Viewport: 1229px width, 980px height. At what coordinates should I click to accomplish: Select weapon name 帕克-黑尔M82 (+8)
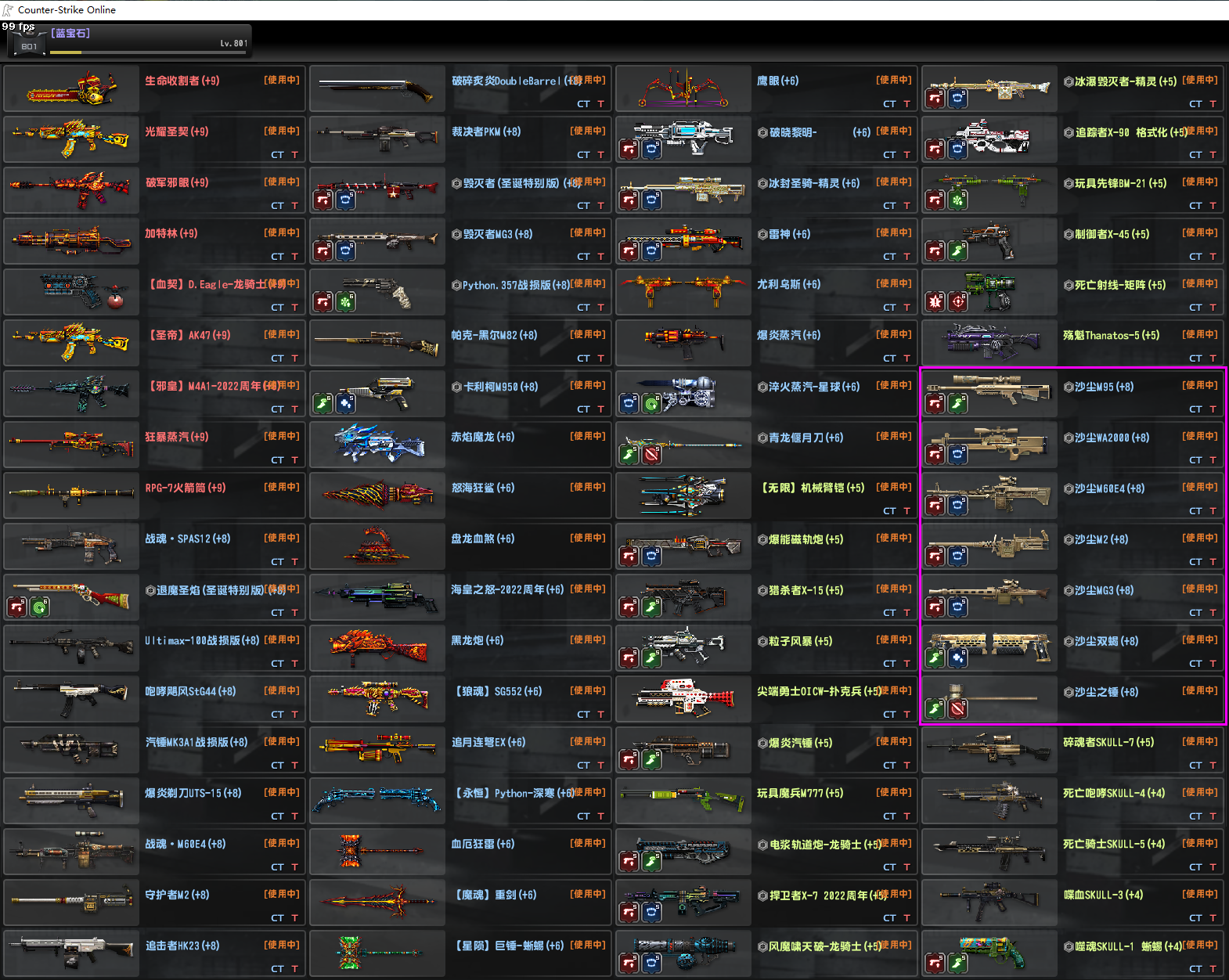[x=494, y=335]
